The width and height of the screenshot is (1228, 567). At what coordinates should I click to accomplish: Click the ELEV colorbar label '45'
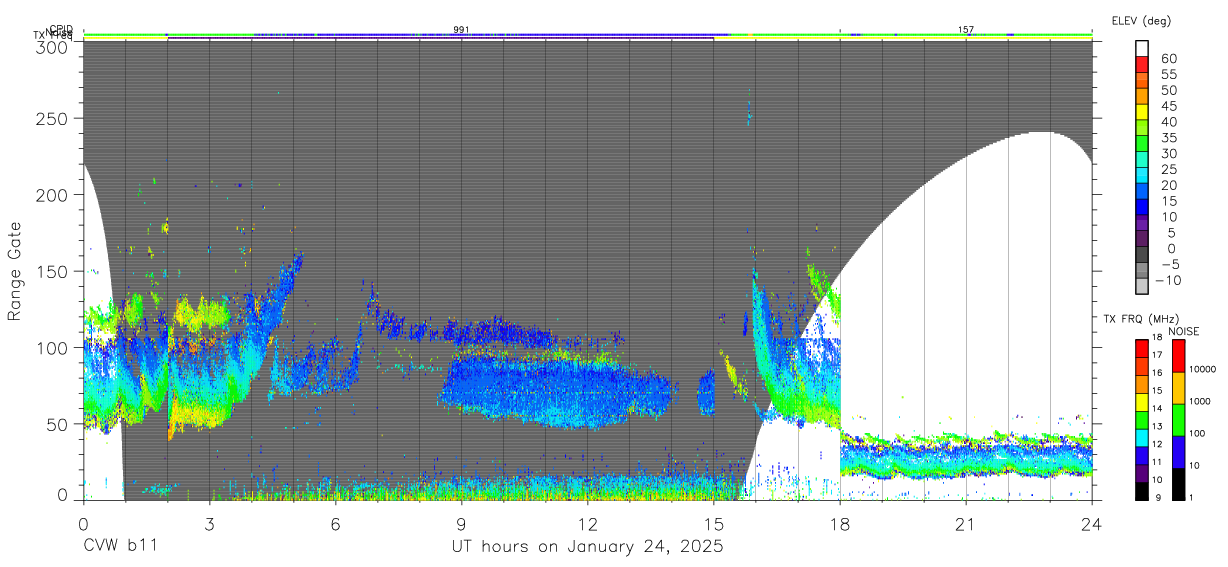(1169, 106)
